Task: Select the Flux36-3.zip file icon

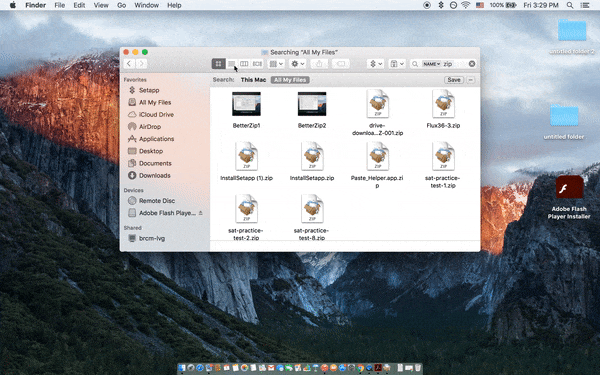Action: (x=443, y=103)
